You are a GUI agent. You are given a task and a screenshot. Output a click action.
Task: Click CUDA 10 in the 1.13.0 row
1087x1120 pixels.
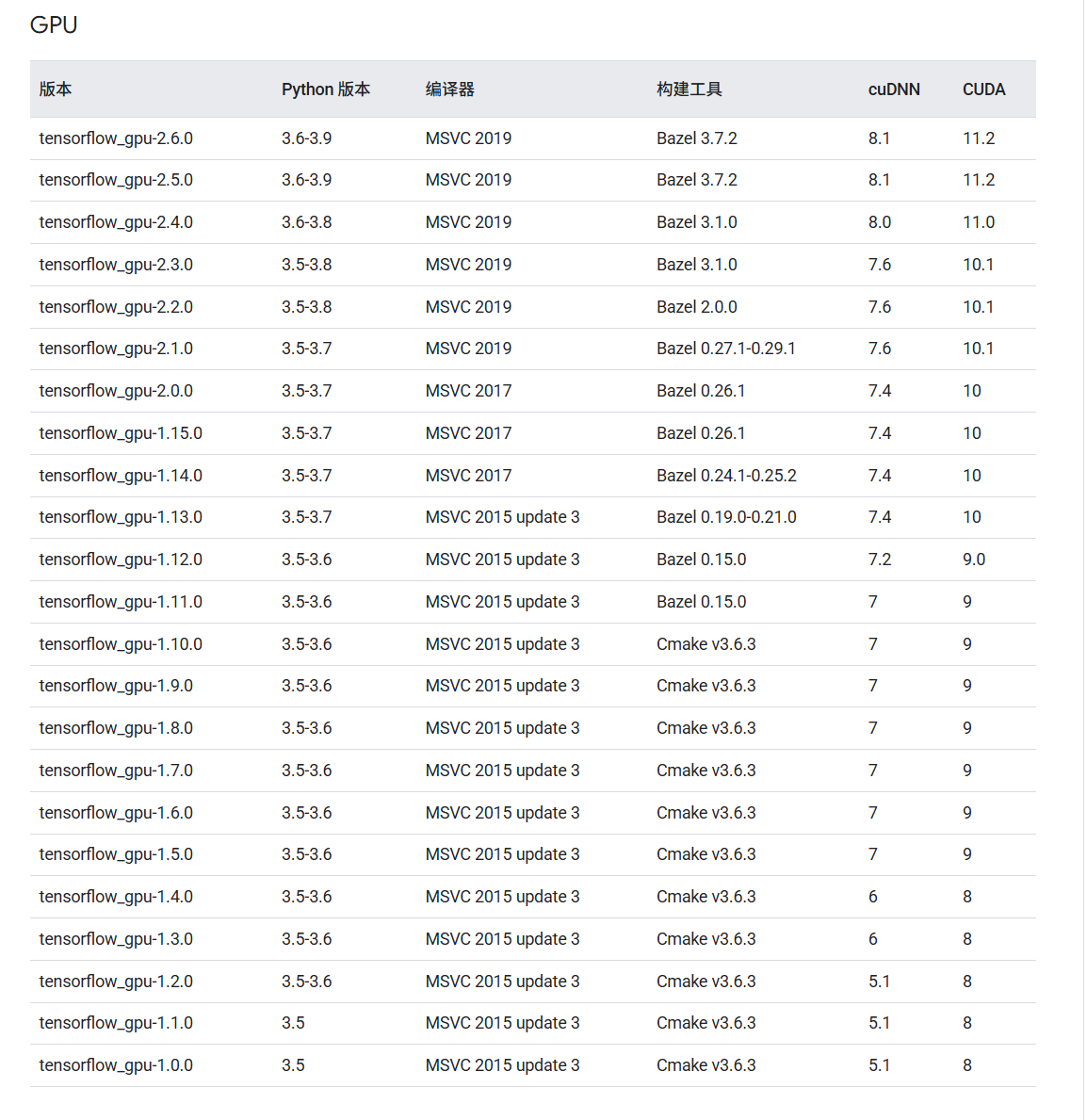pos(971,517)
